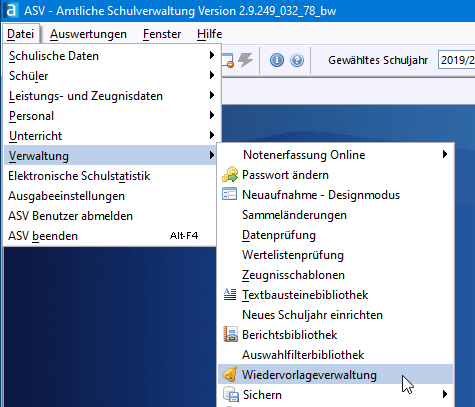
Task: Open Textbausteinebibliothek
Action: [x=335, y=295]
